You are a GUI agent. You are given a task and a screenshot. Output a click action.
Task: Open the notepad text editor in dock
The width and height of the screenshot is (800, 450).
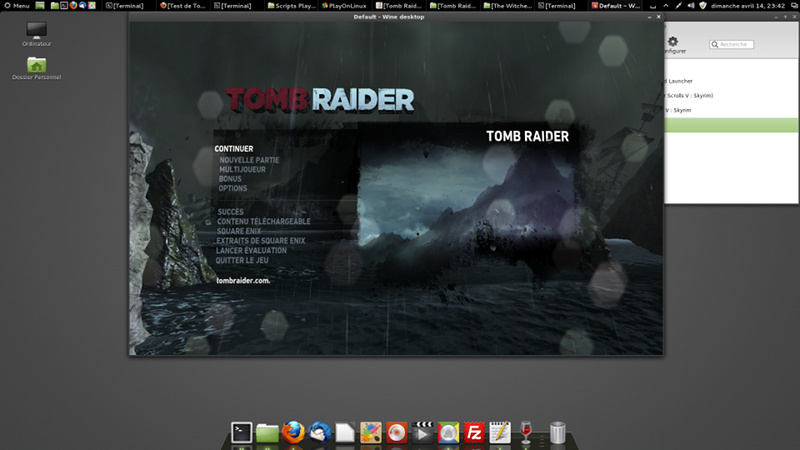point(500,432)
